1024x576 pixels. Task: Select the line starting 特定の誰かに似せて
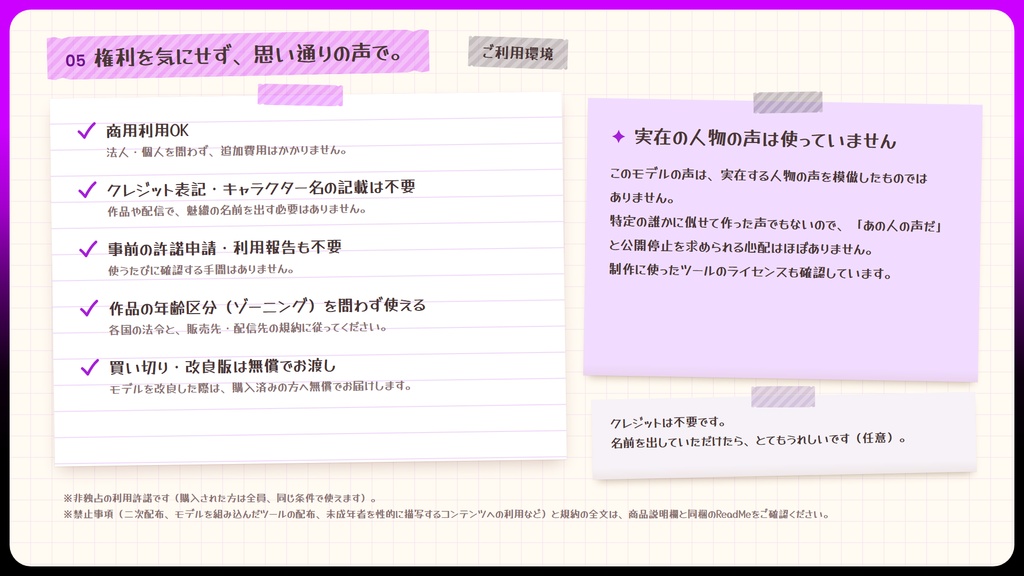pyautogui.click(x=775, y=224)
